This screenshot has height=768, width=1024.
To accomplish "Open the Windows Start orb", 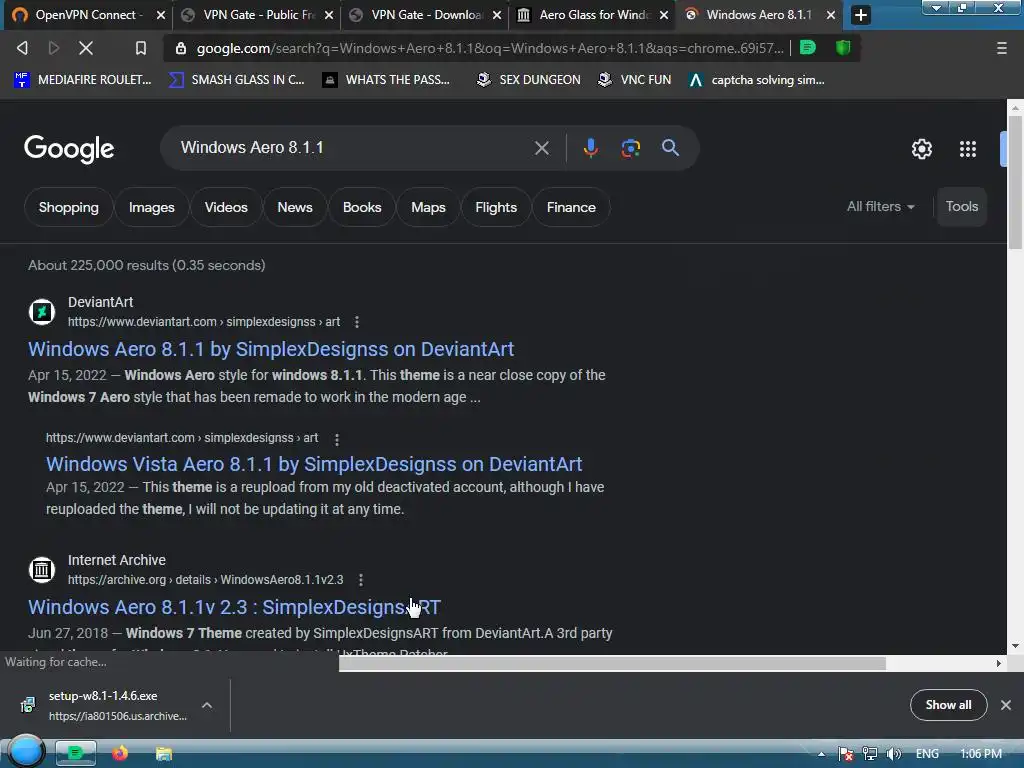I will (25, 751).
